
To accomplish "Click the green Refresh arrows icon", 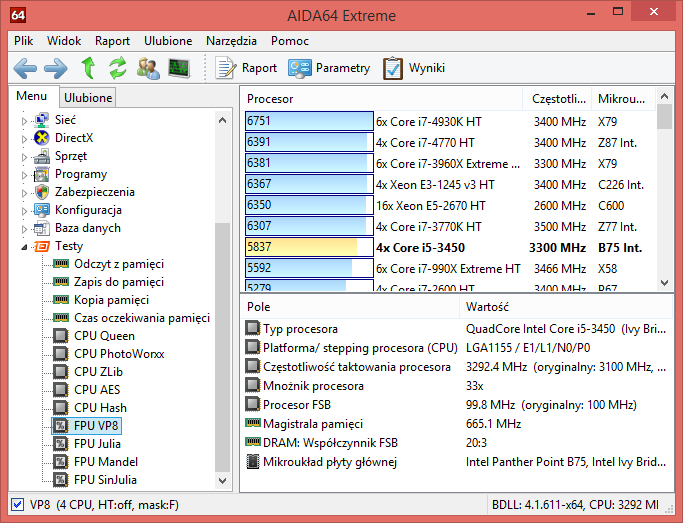I will point(118,68).
